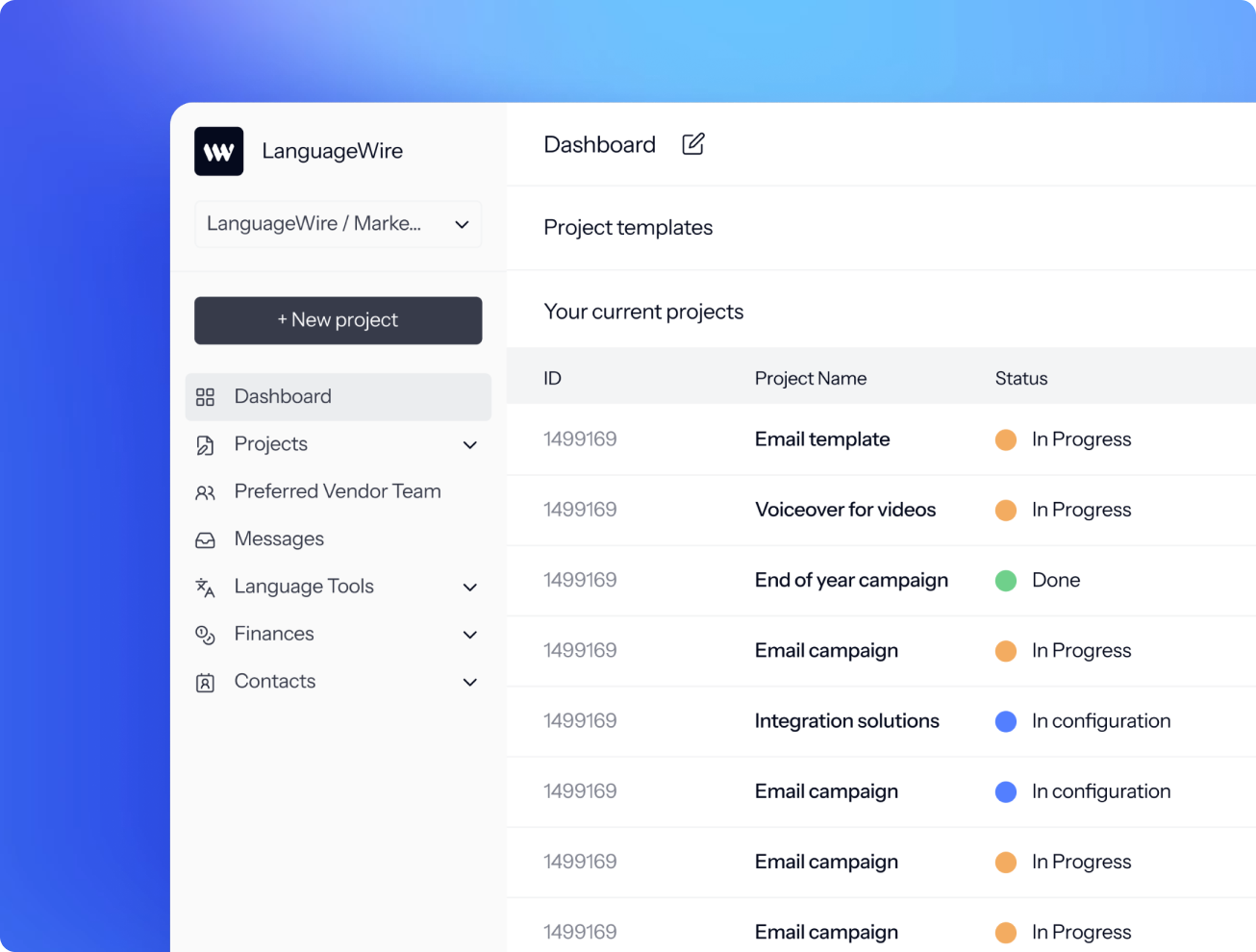
Task: Click the Language Tools translate icon
Action: [205, 587]
